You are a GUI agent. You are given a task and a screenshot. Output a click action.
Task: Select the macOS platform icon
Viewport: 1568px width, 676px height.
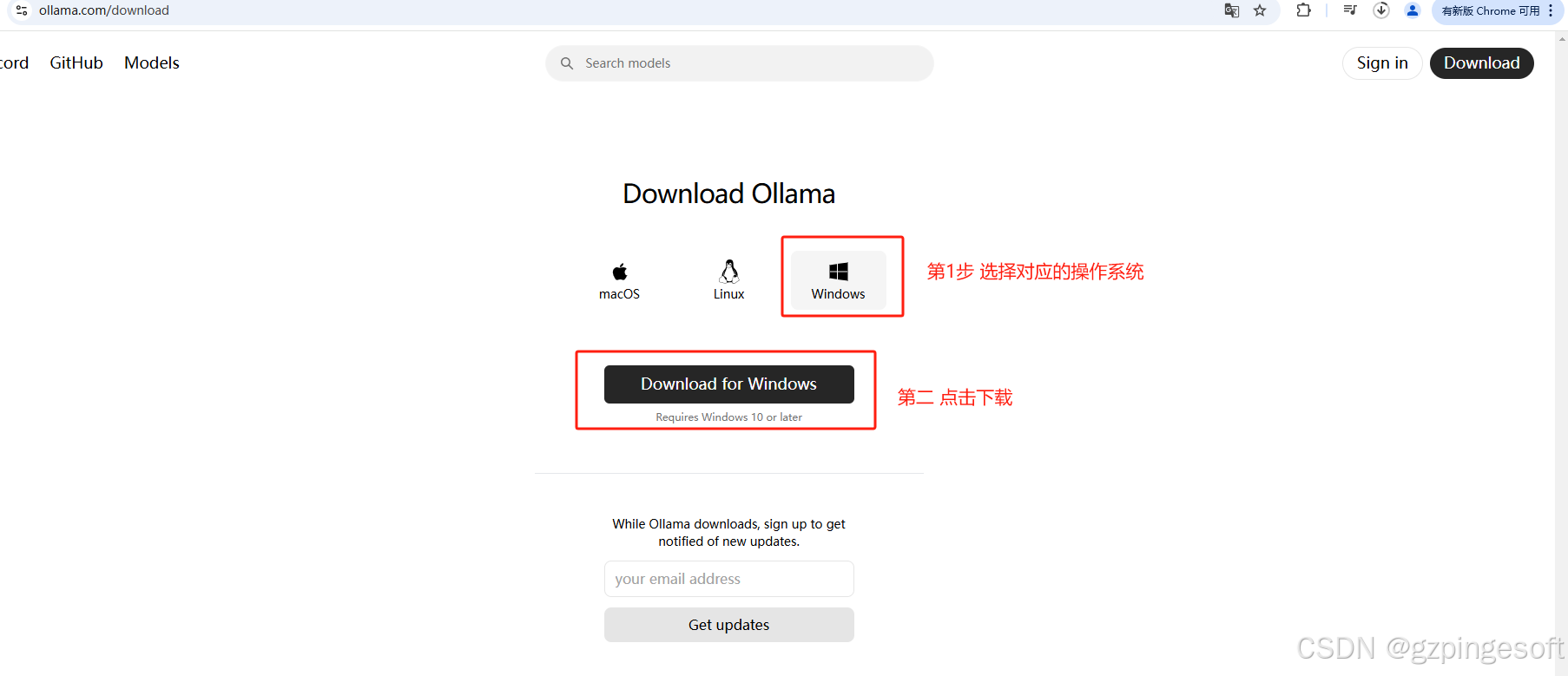619,272
